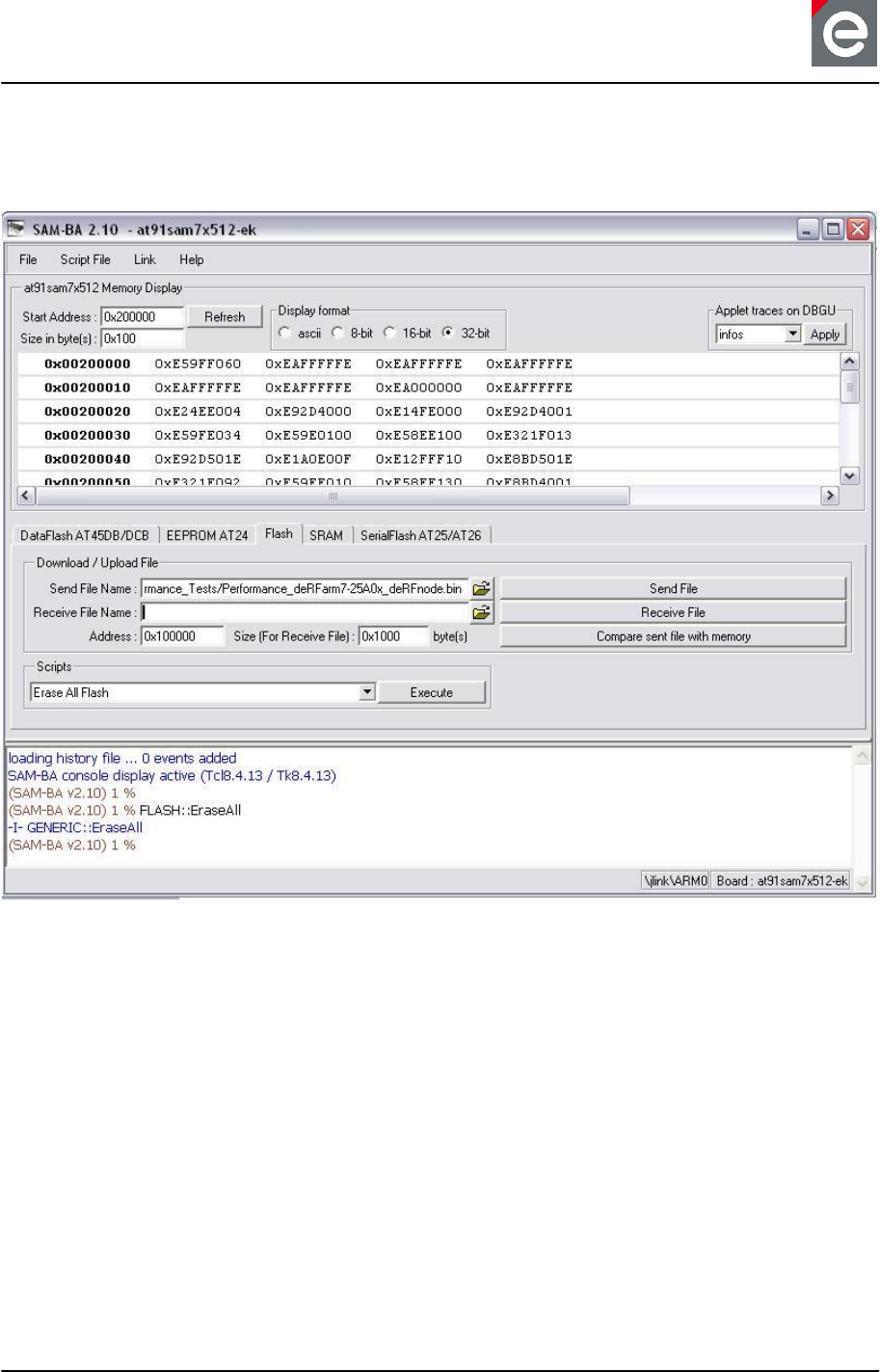Click the Execute script button
880x1372 pixels.
pyautogui.click(x=432, y=692)
